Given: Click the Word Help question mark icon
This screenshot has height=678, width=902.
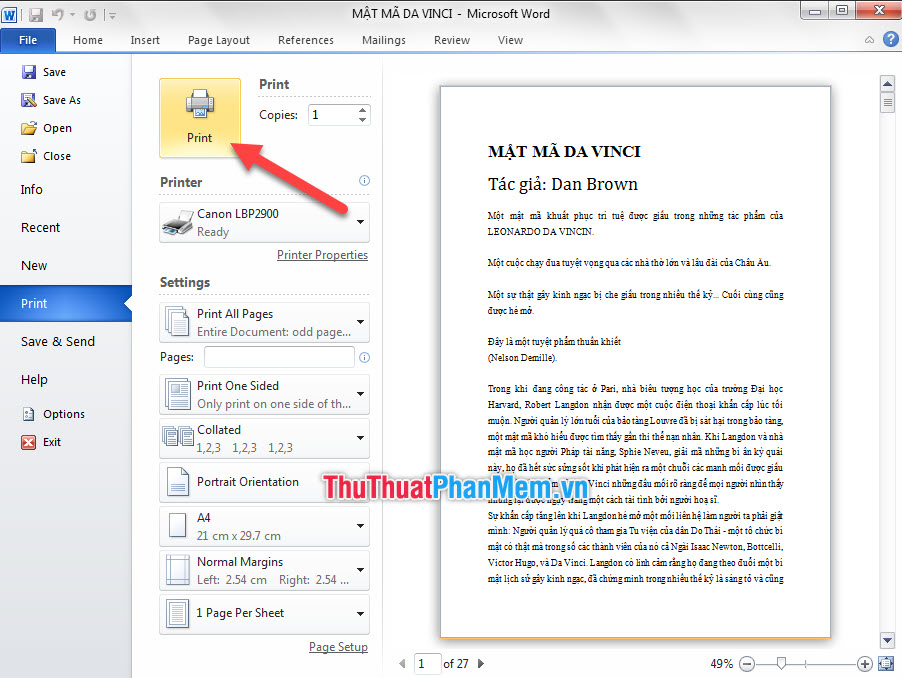Looking at the screenshot, I should [x=890, y=39].
